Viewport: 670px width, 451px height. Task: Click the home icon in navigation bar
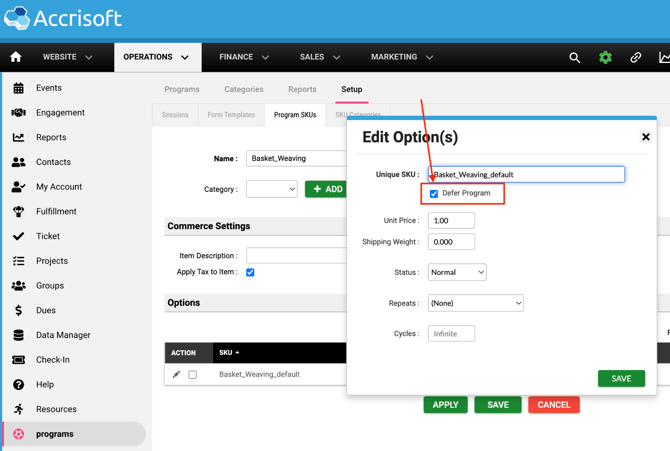(x=16, y=58)
